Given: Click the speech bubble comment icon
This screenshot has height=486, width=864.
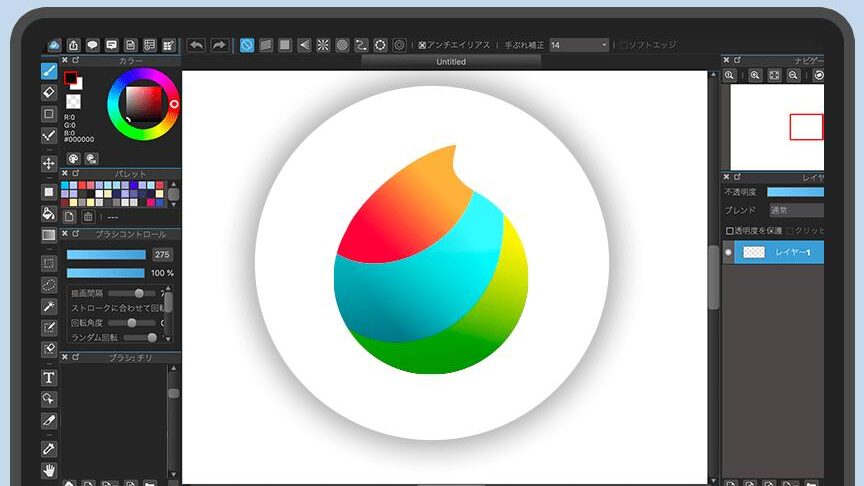Looking at the screenshot, I should 93,45.
